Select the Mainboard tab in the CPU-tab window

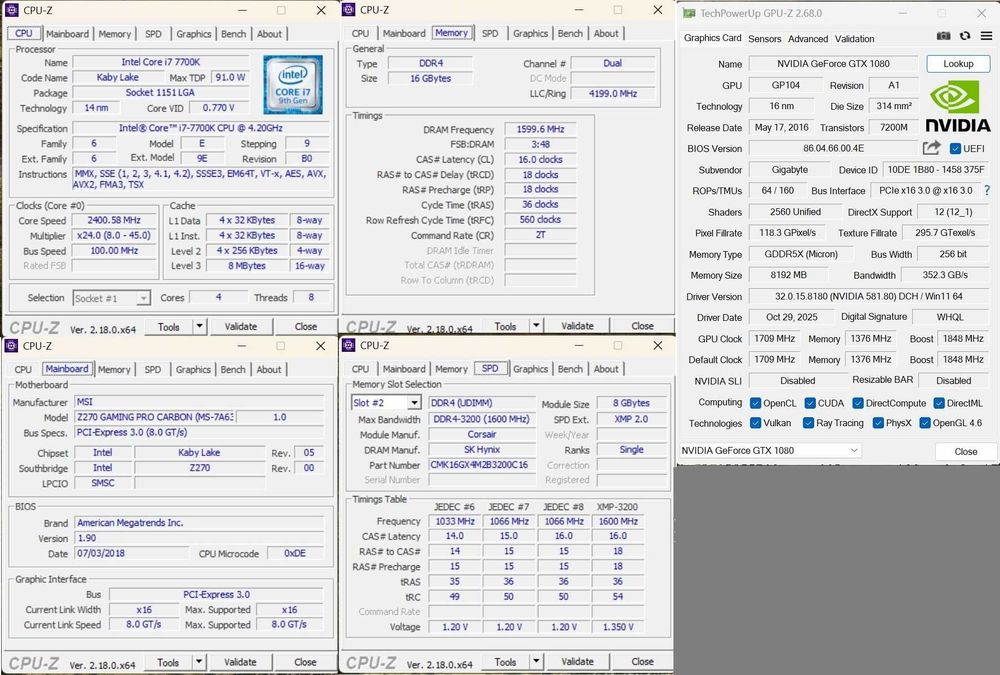(x=68, y=34)
